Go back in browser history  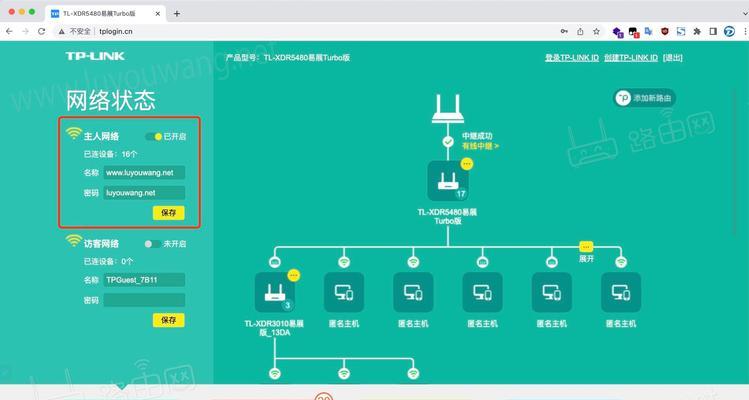pos(9,32)
